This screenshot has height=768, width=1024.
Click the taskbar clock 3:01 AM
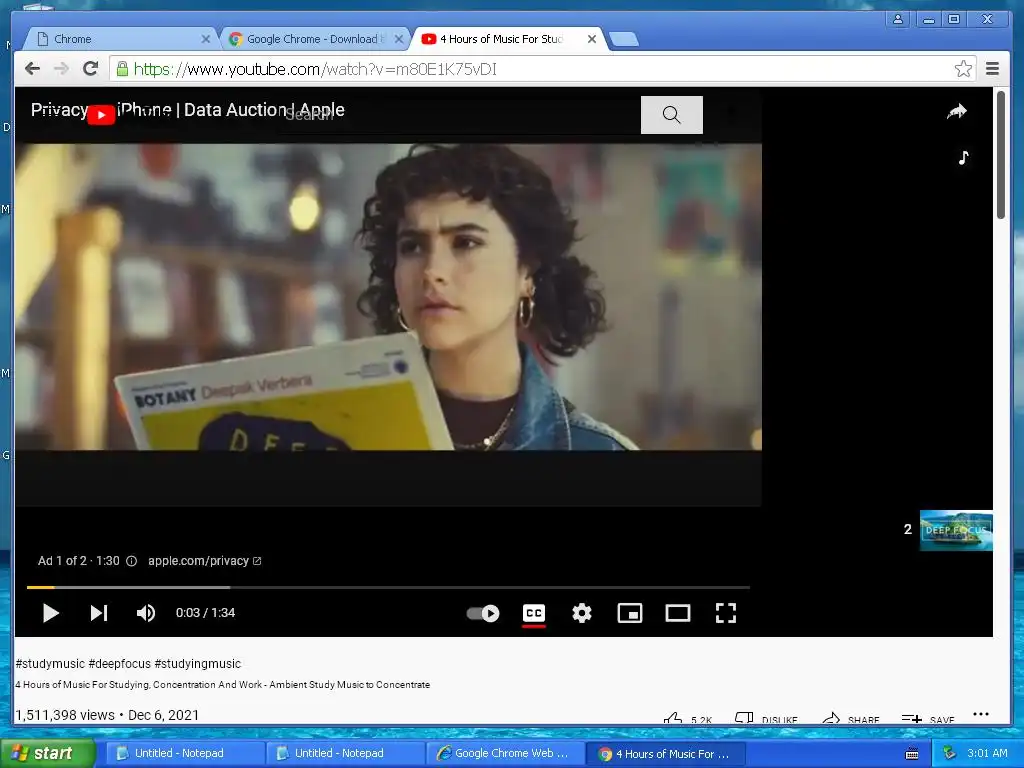tap(987, 753)
